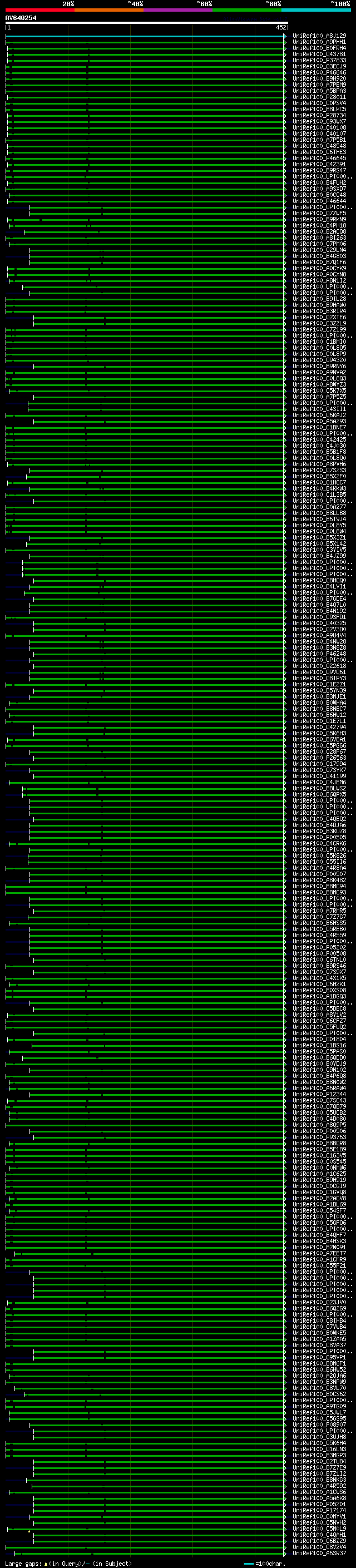Select the UniRef100_A8K482 label
Screen dimensions: 356x1568
coord(319,879)
